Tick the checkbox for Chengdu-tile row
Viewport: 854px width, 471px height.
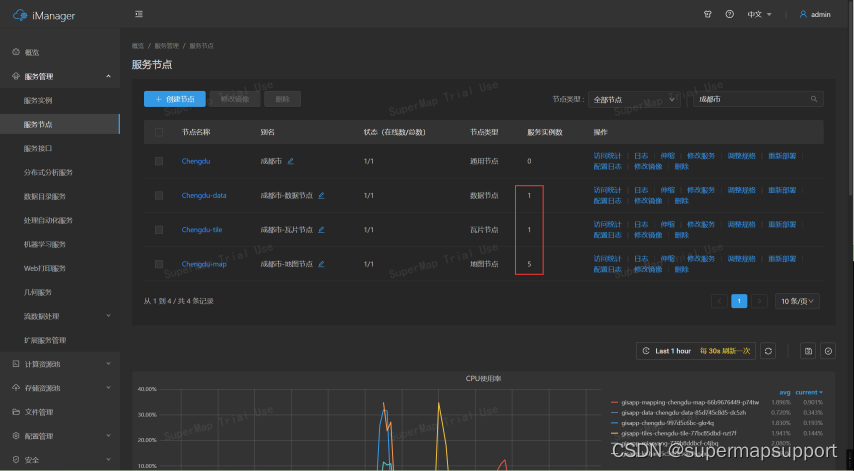[159, 230]
